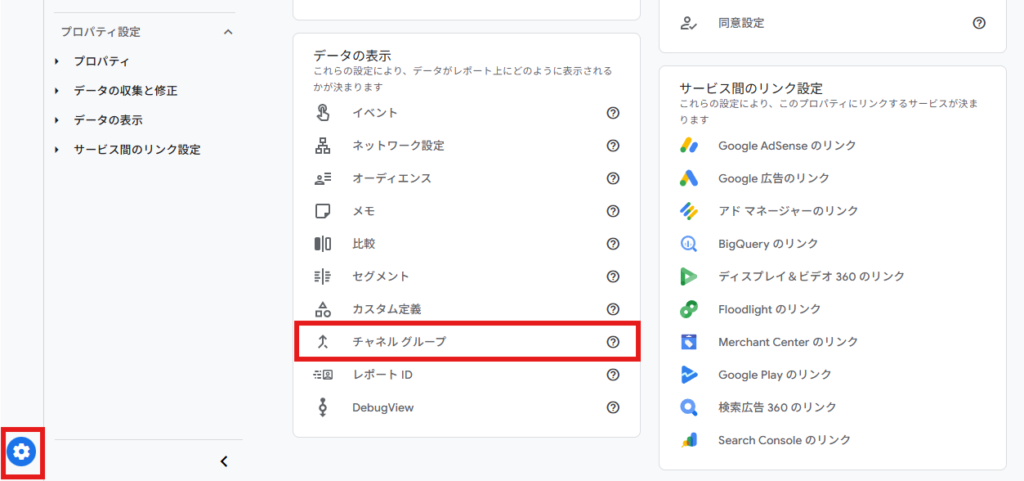The image size is (1024, 481).
Task: Click the 比較 compare icon
Action: coord(323,243)
